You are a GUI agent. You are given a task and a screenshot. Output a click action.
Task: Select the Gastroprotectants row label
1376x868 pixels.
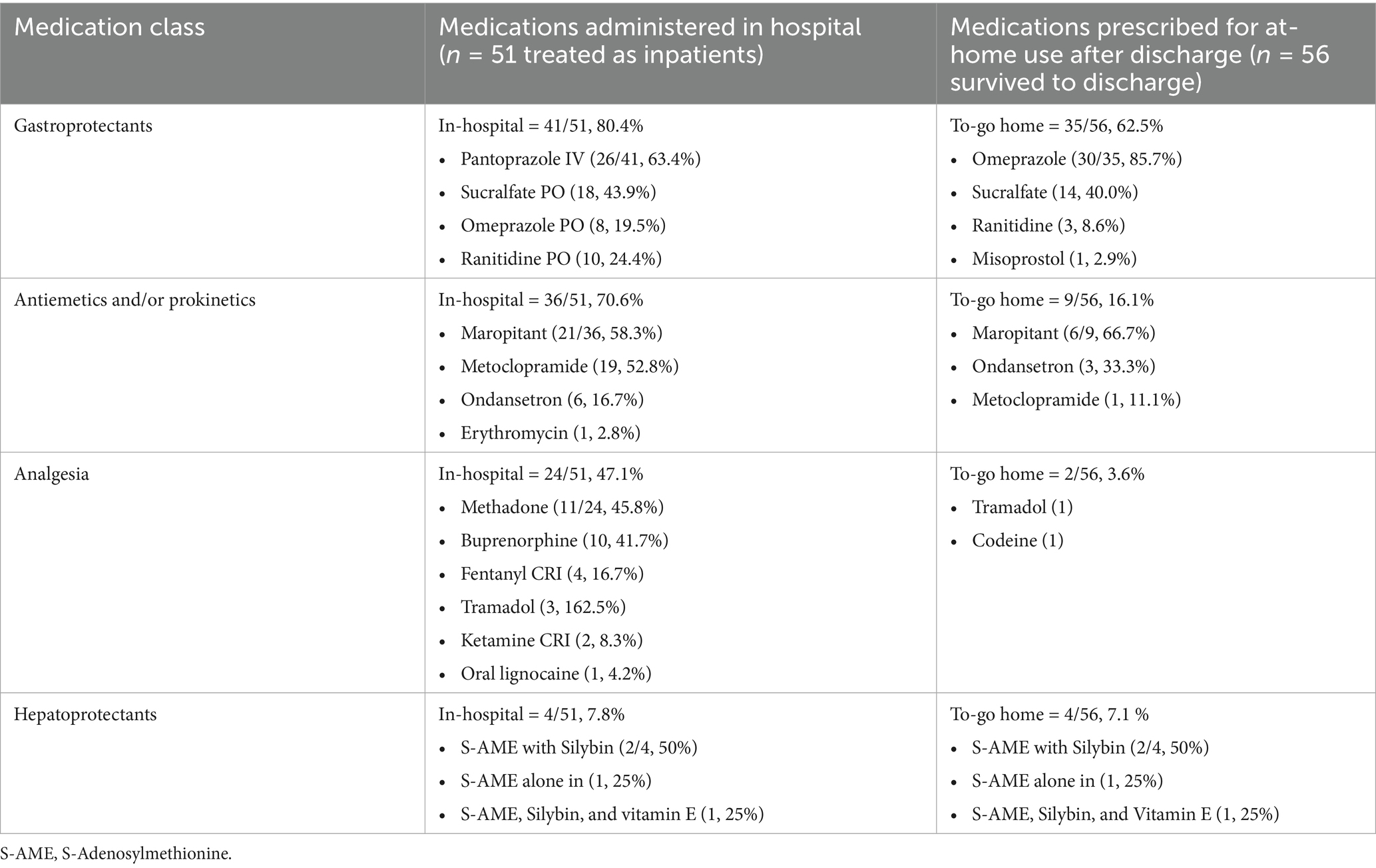coord(83,126)
